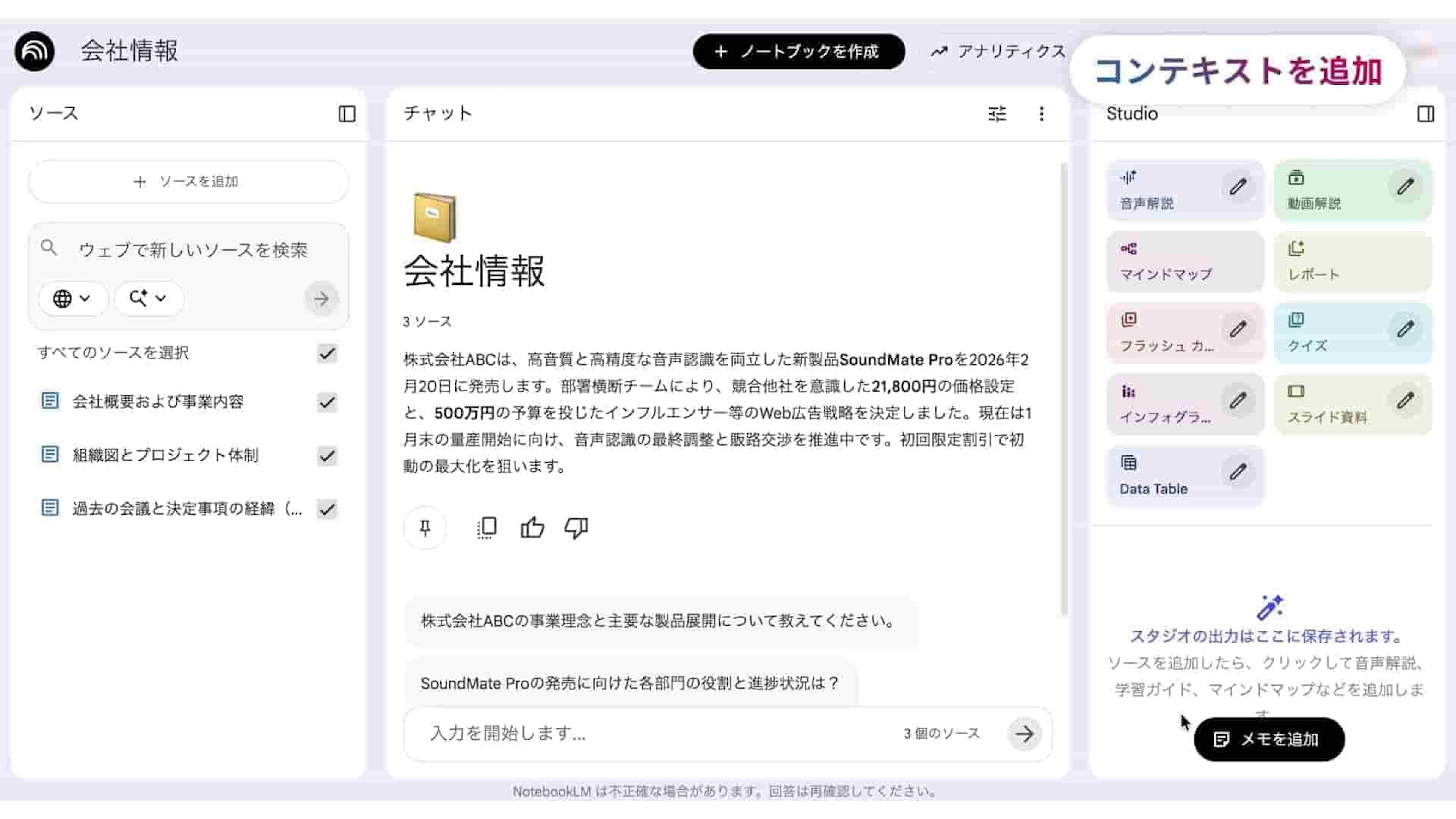Customize 音声解説 with pencil icon
Image resolution: width=1456 pixels, height=819 pixels.
pos(1237,187)
